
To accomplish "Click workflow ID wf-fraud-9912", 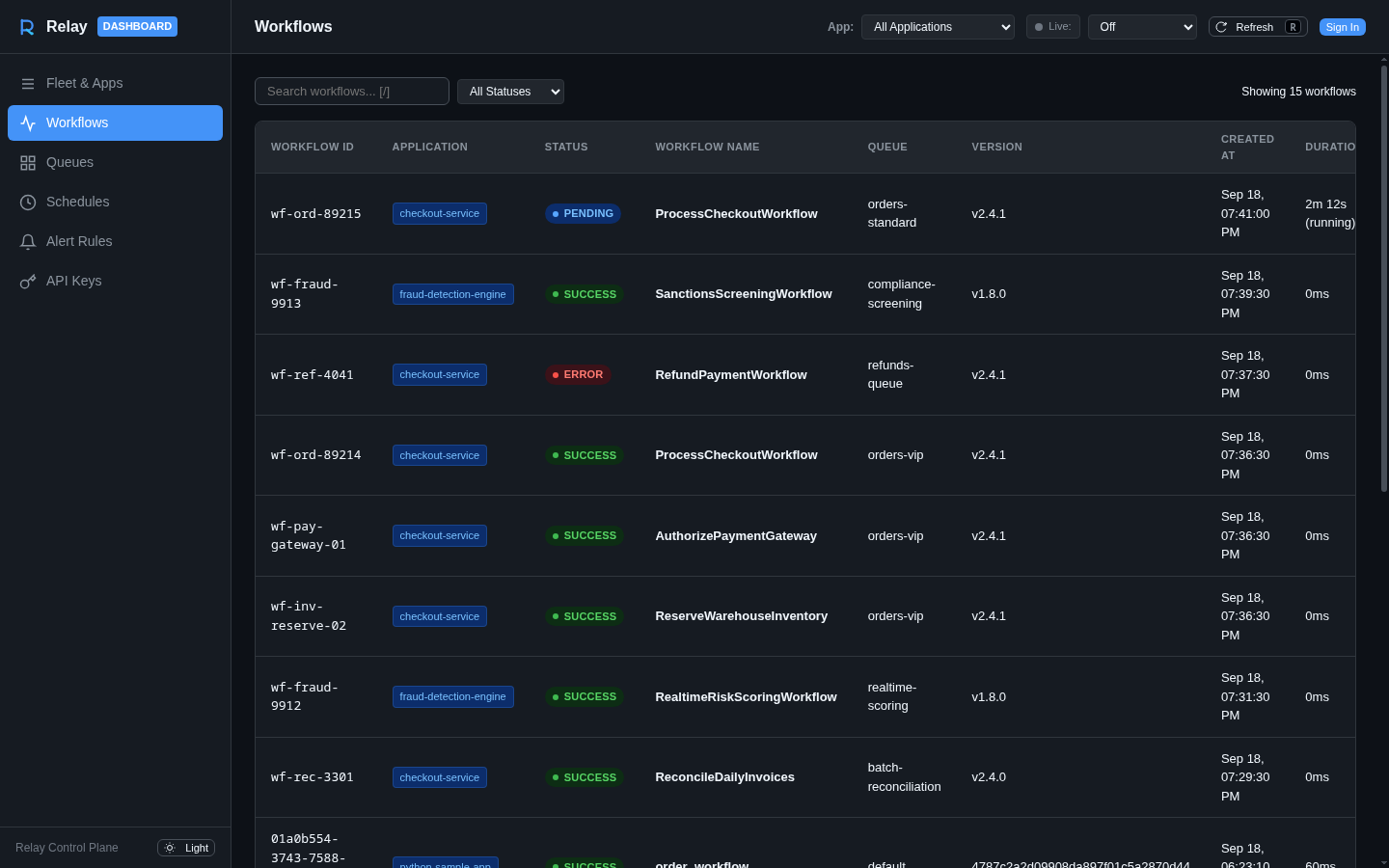I will coord(305,696).
